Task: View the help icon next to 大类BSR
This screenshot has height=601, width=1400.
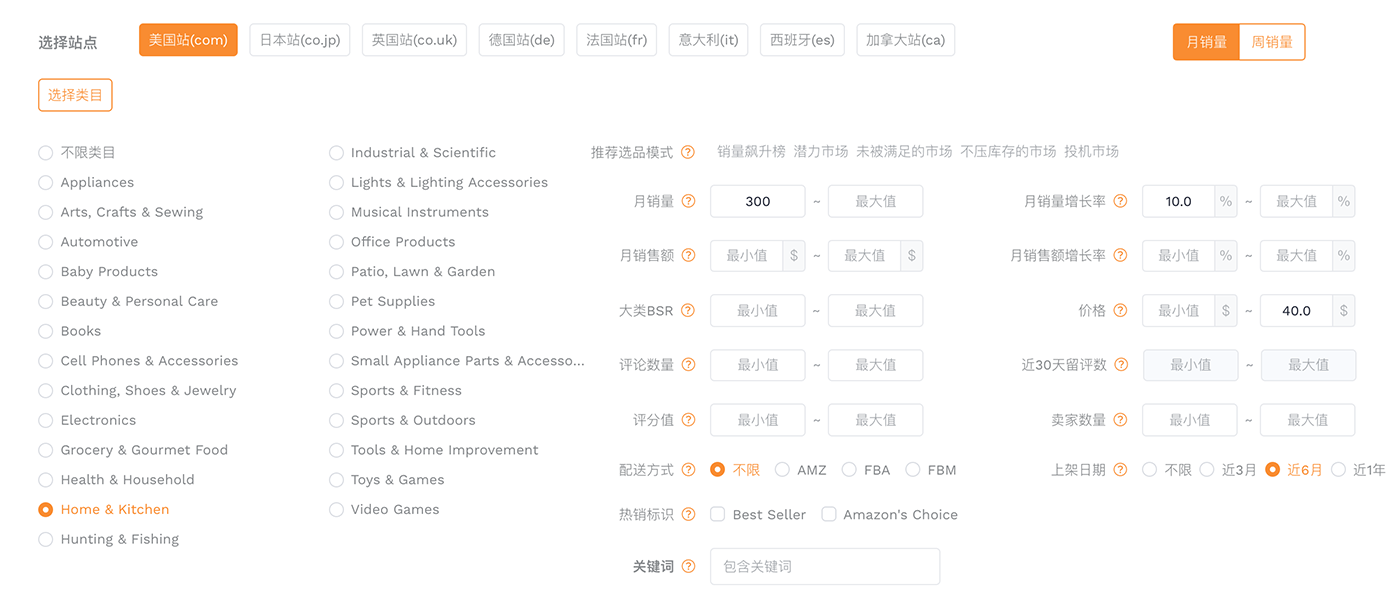Action: (687, 310)
